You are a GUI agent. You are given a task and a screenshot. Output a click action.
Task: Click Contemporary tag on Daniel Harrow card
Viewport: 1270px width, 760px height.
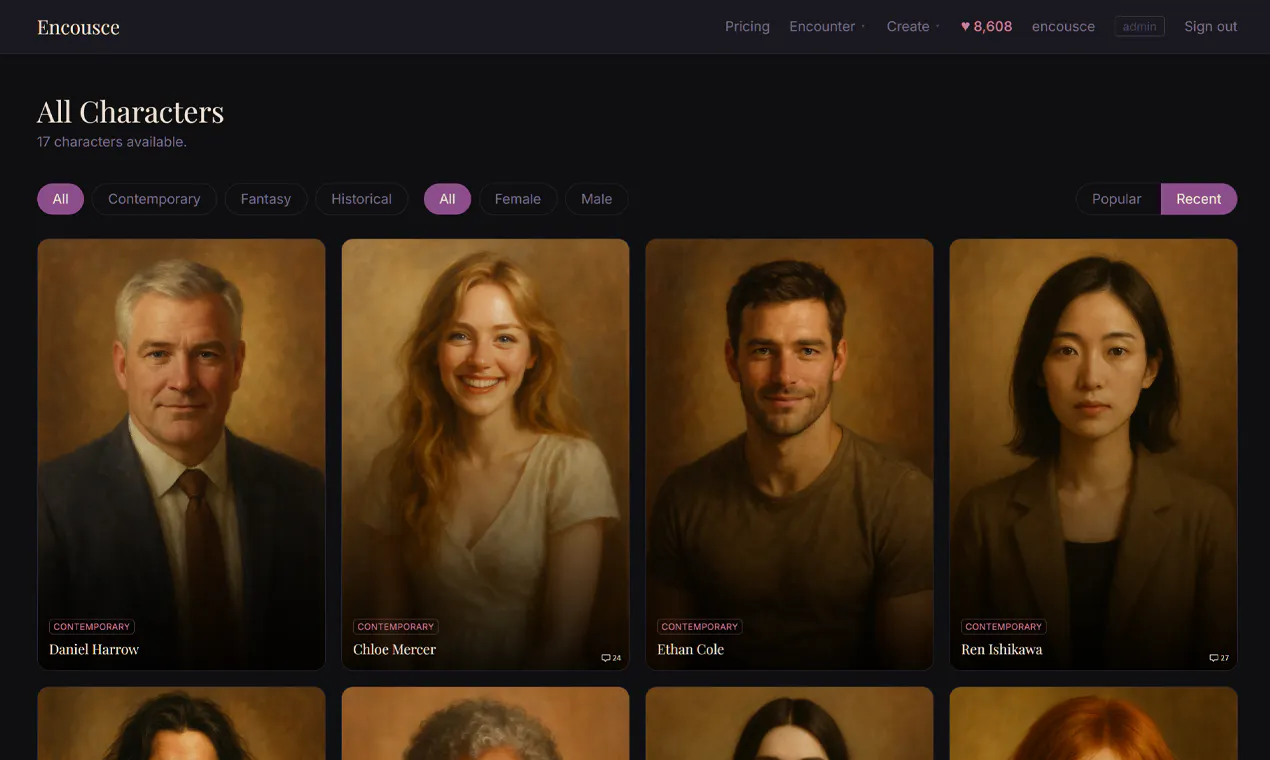(x=92, y=627)
